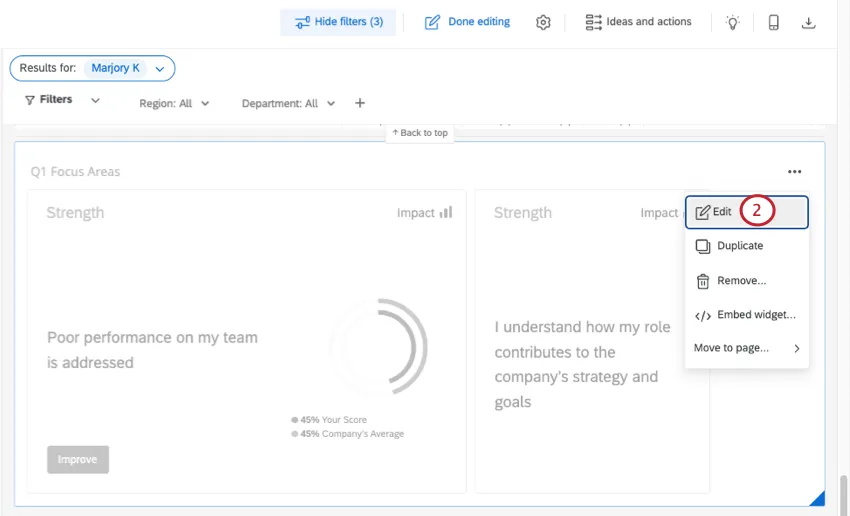
Task: Click the Impact bar chart icon
Action: coord(446,212)
